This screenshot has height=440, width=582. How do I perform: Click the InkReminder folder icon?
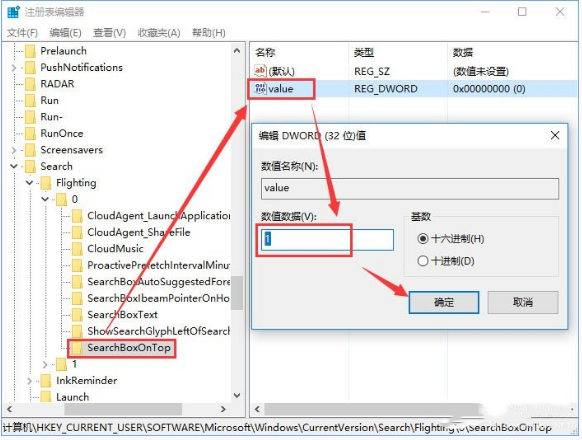[46, 381]
